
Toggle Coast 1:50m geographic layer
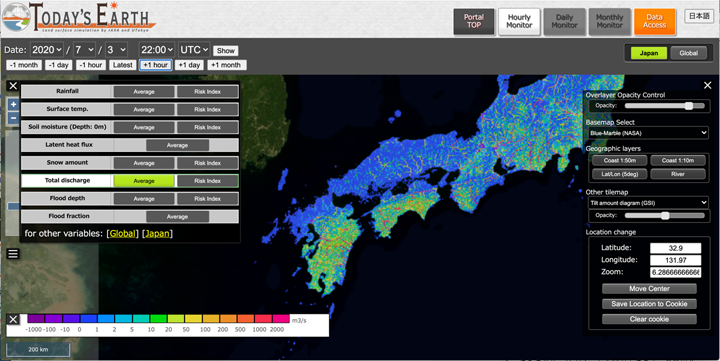pos(619,160)
